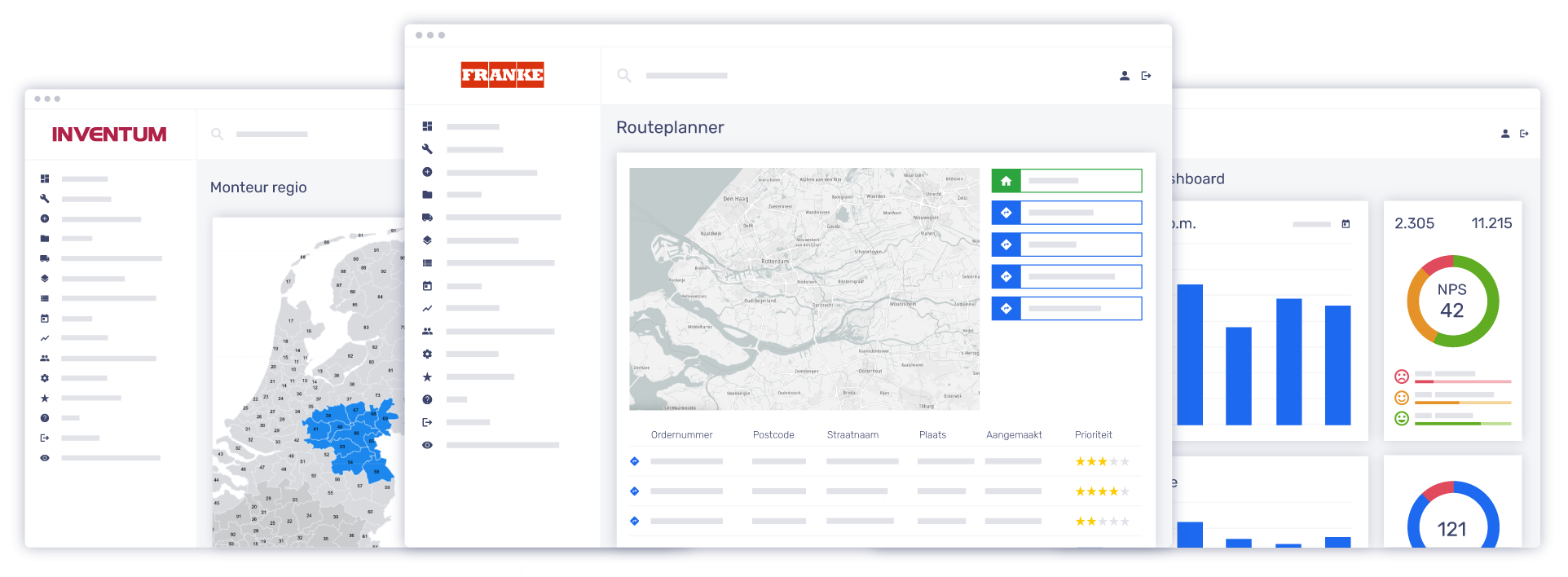Image resolution: width=1568 pixels, height=577 pixels.
Task: Click the wrench icon in Franke sidebar
Action: click(427, 149)
